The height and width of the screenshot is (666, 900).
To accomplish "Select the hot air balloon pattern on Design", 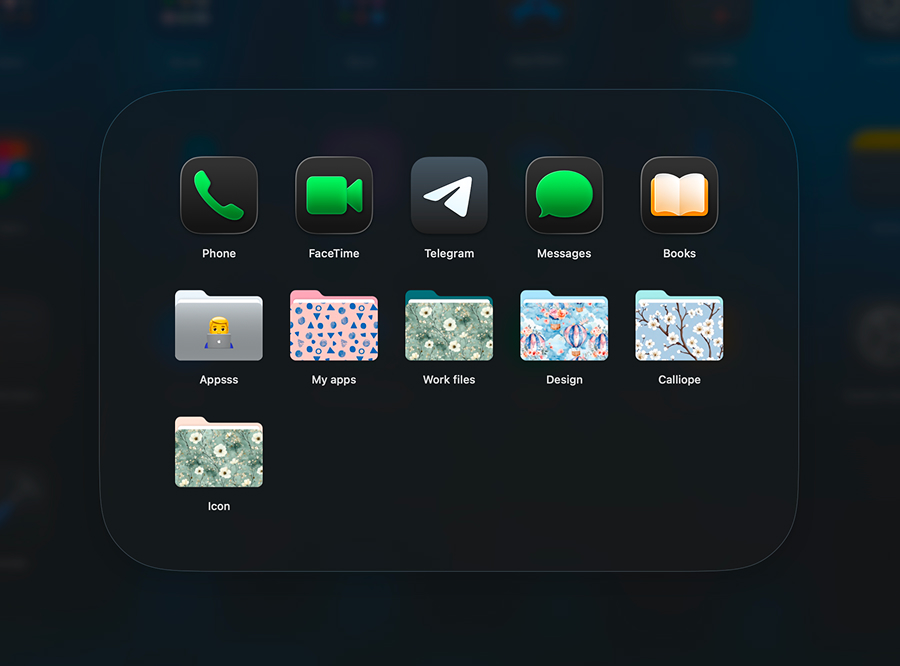I will (x=563, y=330).
